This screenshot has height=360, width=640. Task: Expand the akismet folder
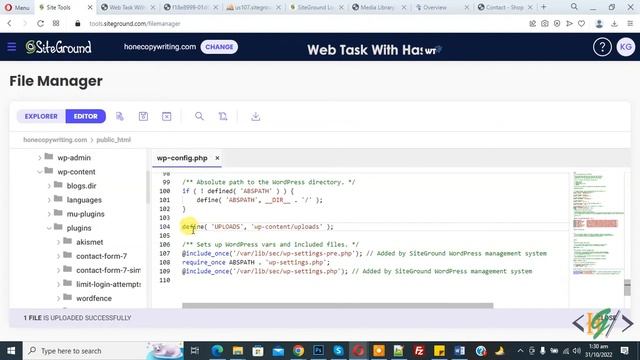click(x=58, y=242)
